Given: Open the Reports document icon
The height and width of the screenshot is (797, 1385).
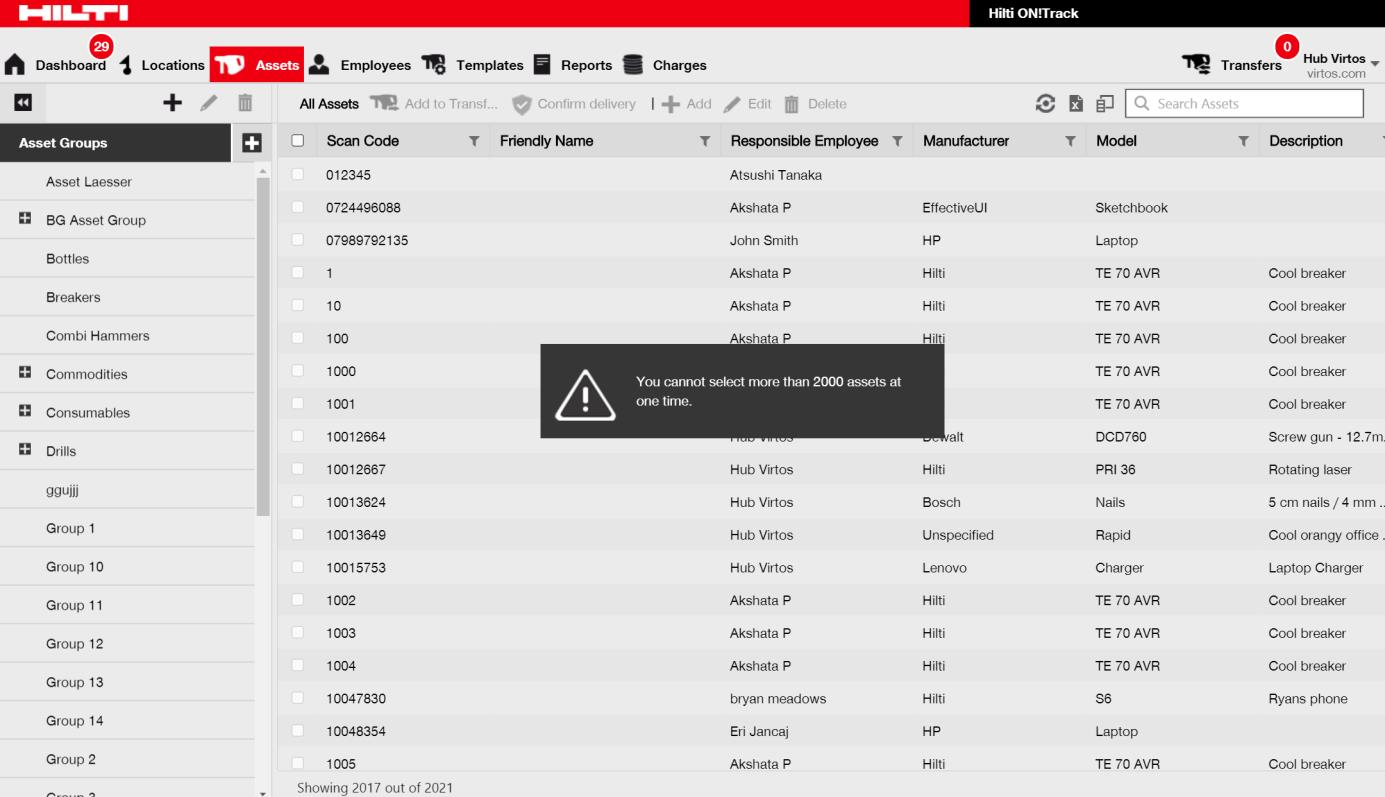Looking at the screenshot, I should (x=542, y=64).
